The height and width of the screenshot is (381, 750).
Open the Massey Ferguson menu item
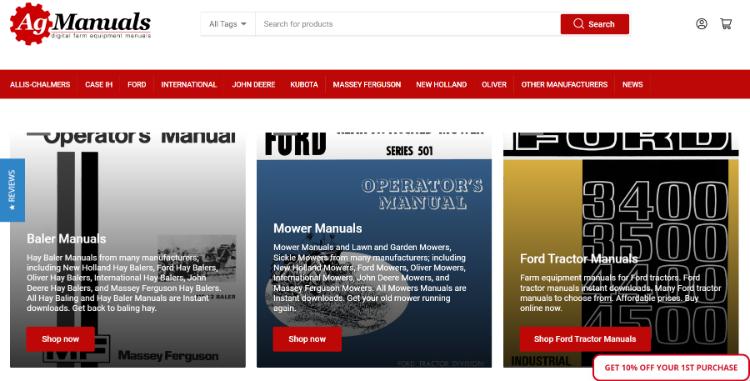(367, 85)
